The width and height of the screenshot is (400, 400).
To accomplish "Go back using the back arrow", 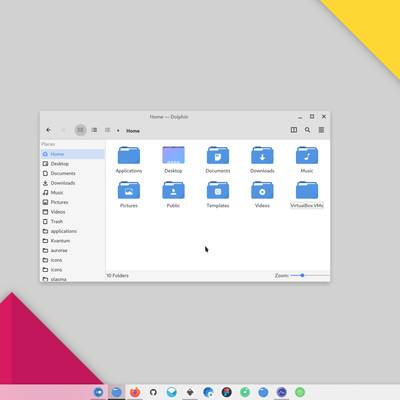I will (49, 130).
